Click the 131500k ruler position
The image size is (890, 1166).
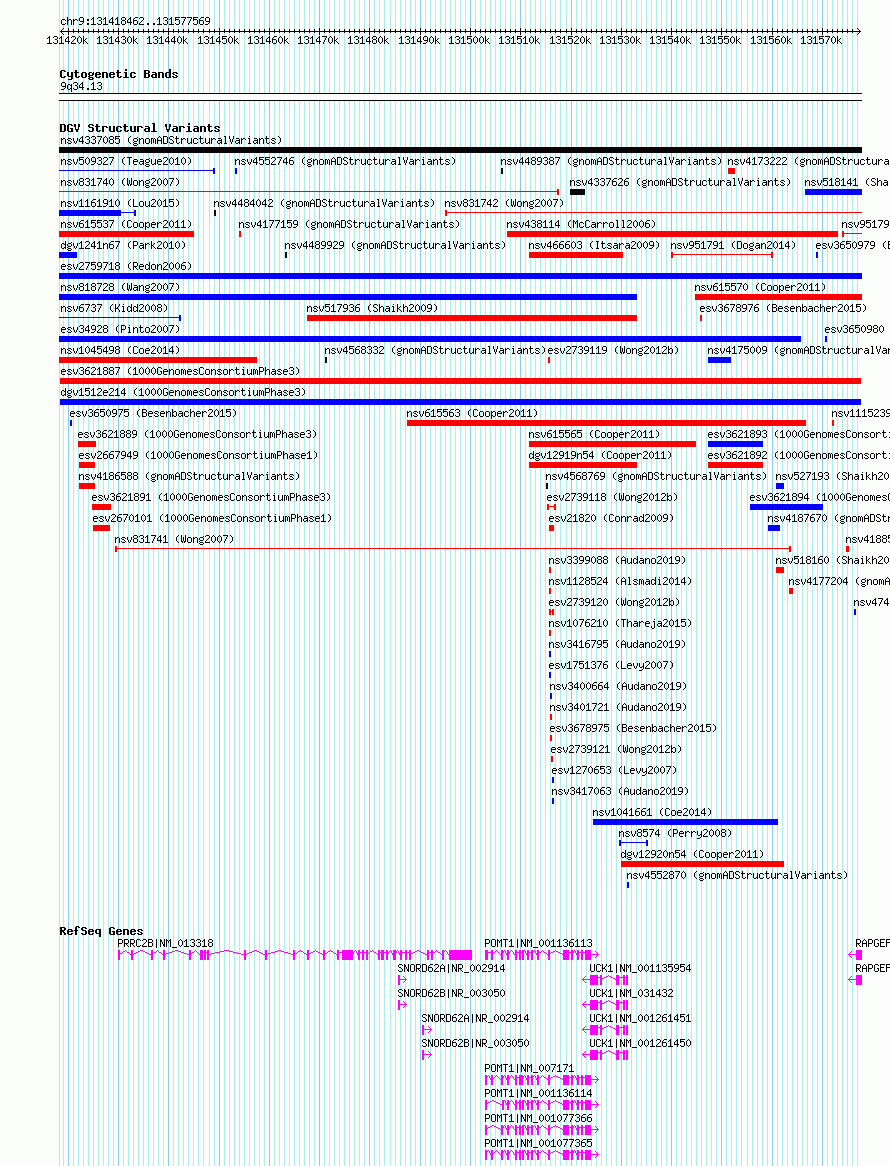(468, 41)
